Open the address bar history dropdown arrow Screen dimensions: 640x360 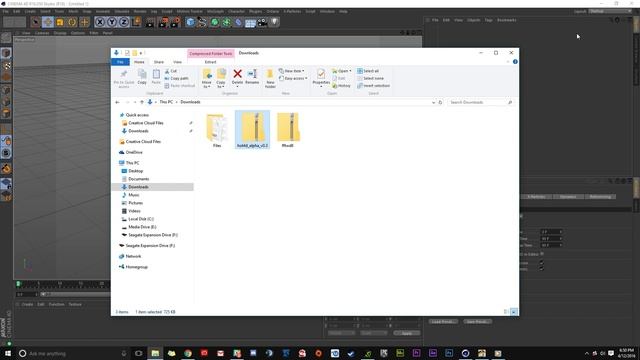click(433, 102)
